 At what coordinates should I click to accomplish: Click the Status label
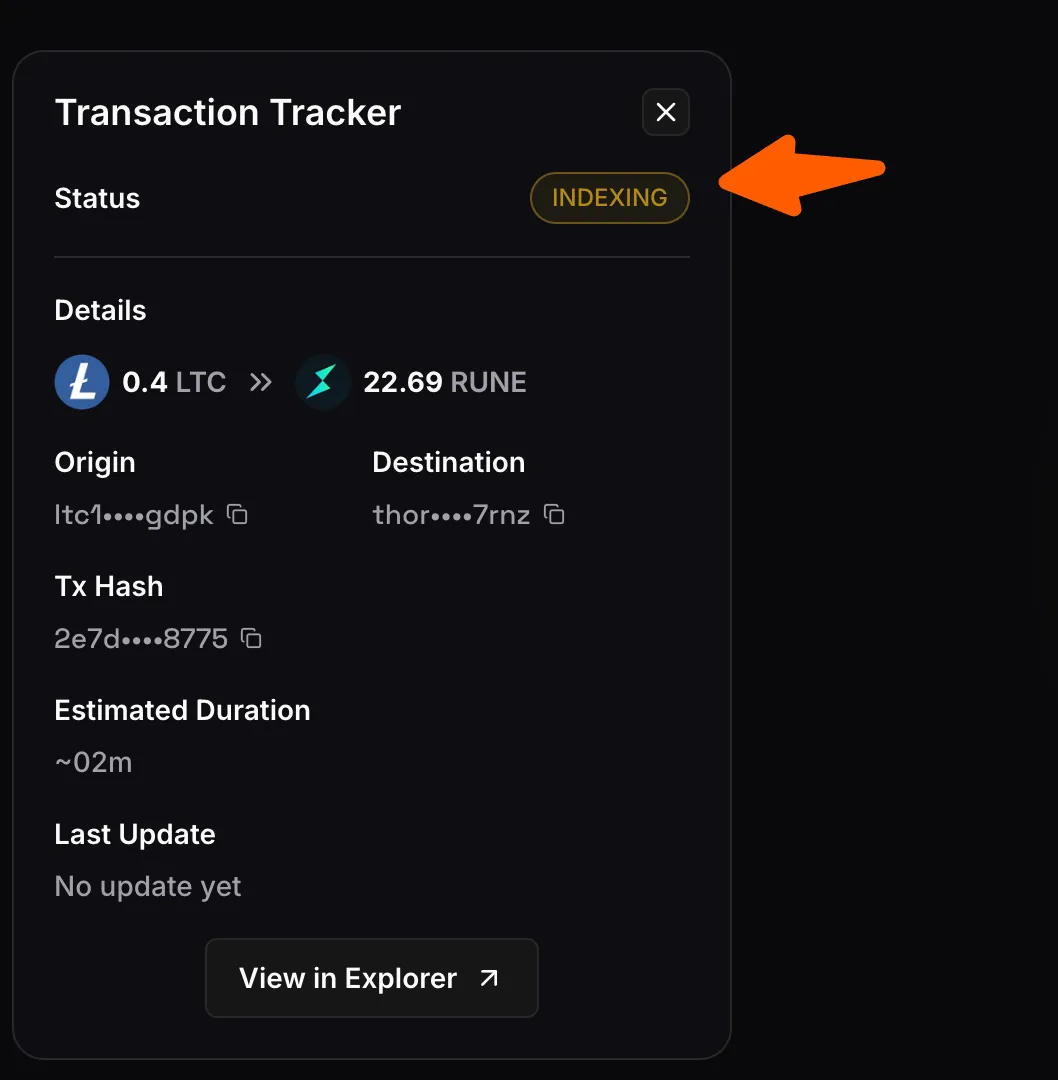[x=97, y=198]
